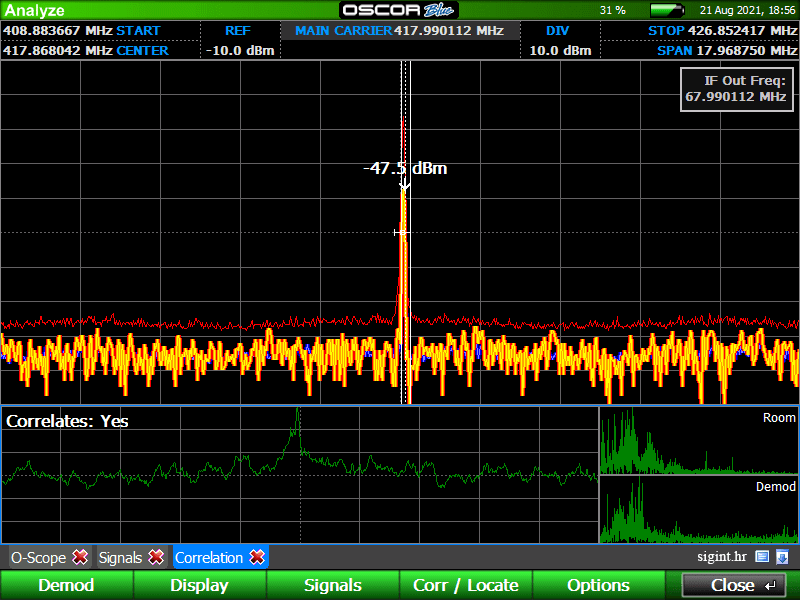Click the Close button
The image size is (800, 600).
coord(734,585)
